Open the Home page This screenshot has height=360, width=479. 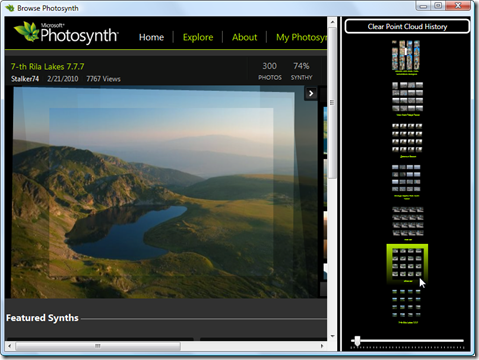pyautogui.click(x=151, y=37)
